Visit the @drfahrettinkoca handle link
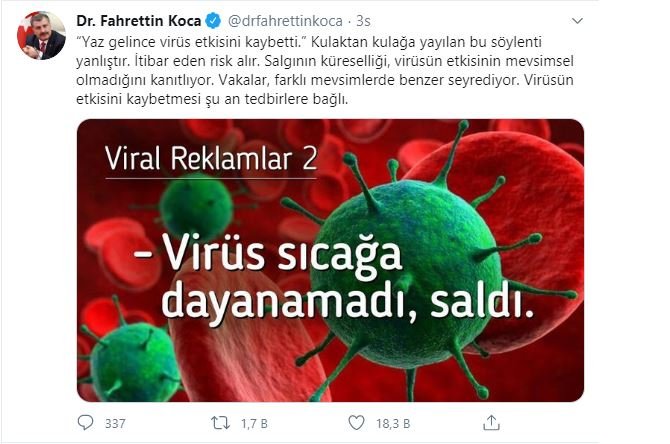670x444 pixels. (285, 21)
